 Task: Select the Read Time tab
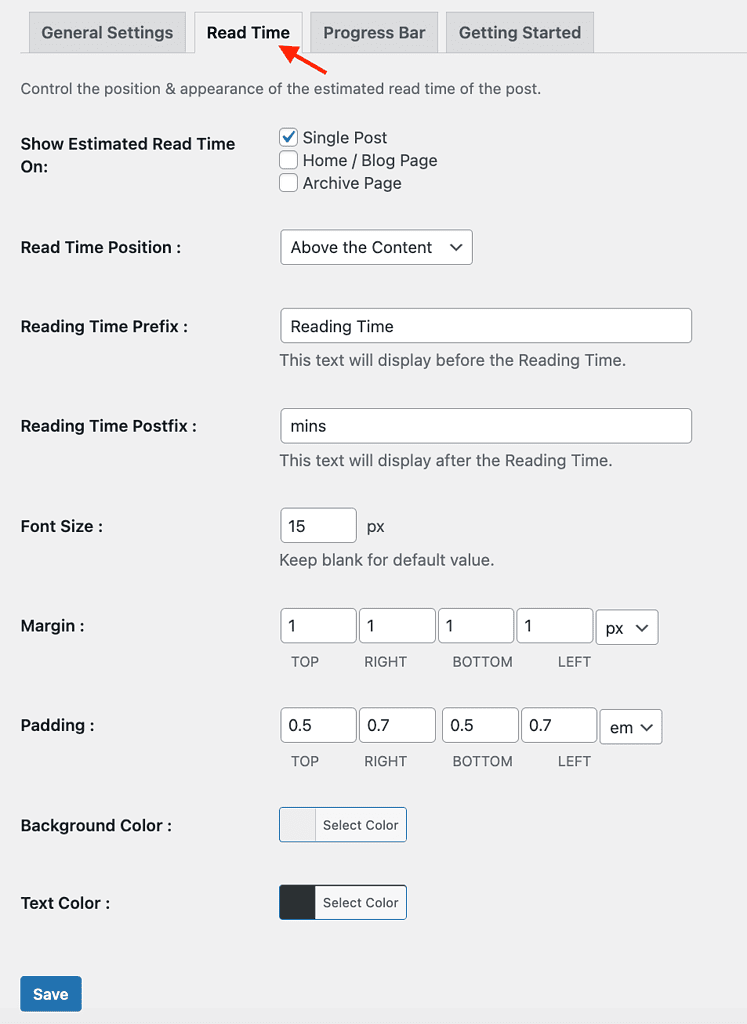point(248,31)
